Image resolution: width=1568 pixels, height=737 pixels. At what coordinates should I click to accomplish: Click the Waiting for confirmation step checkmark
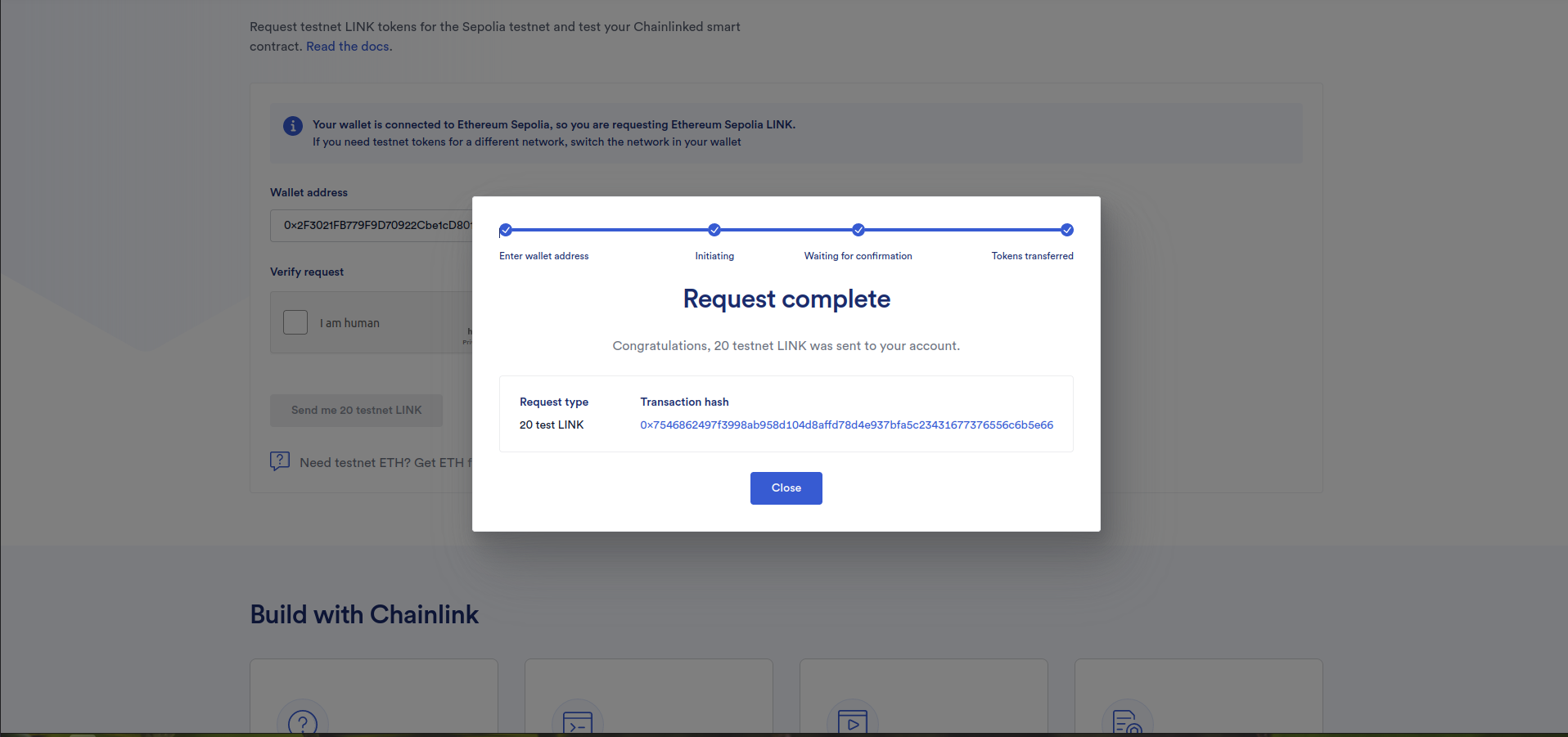click(x=858, y=230)
